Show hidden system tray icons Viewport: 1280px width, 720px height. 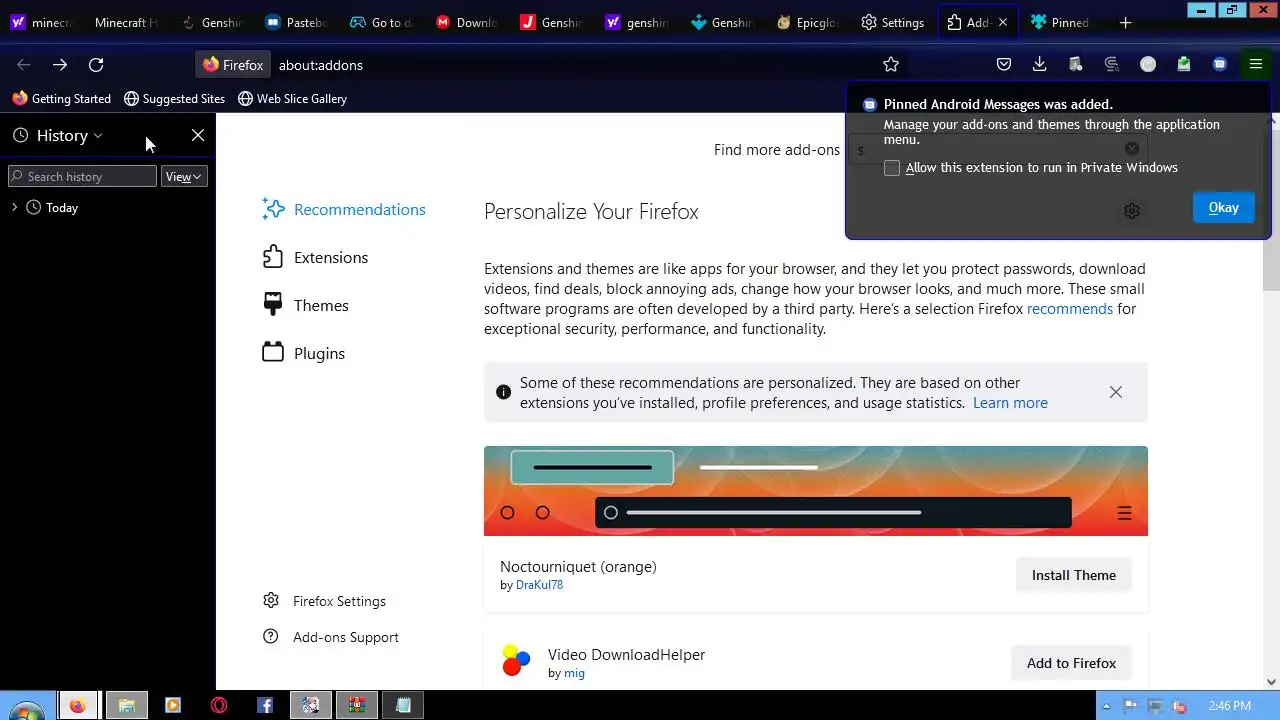(x=1106, y=706)
